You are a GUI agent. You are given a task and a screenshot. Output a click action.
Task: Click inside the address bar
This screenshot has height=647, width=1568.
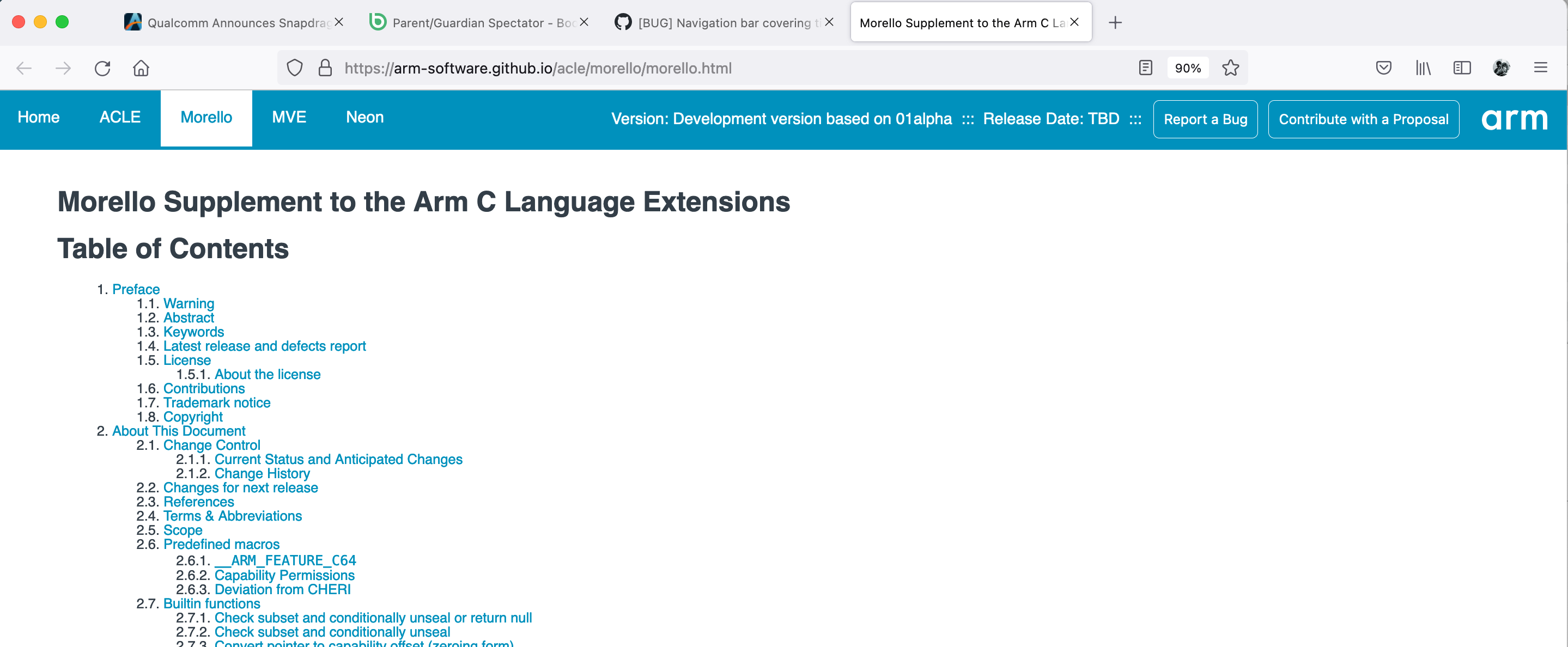(670, 68)
